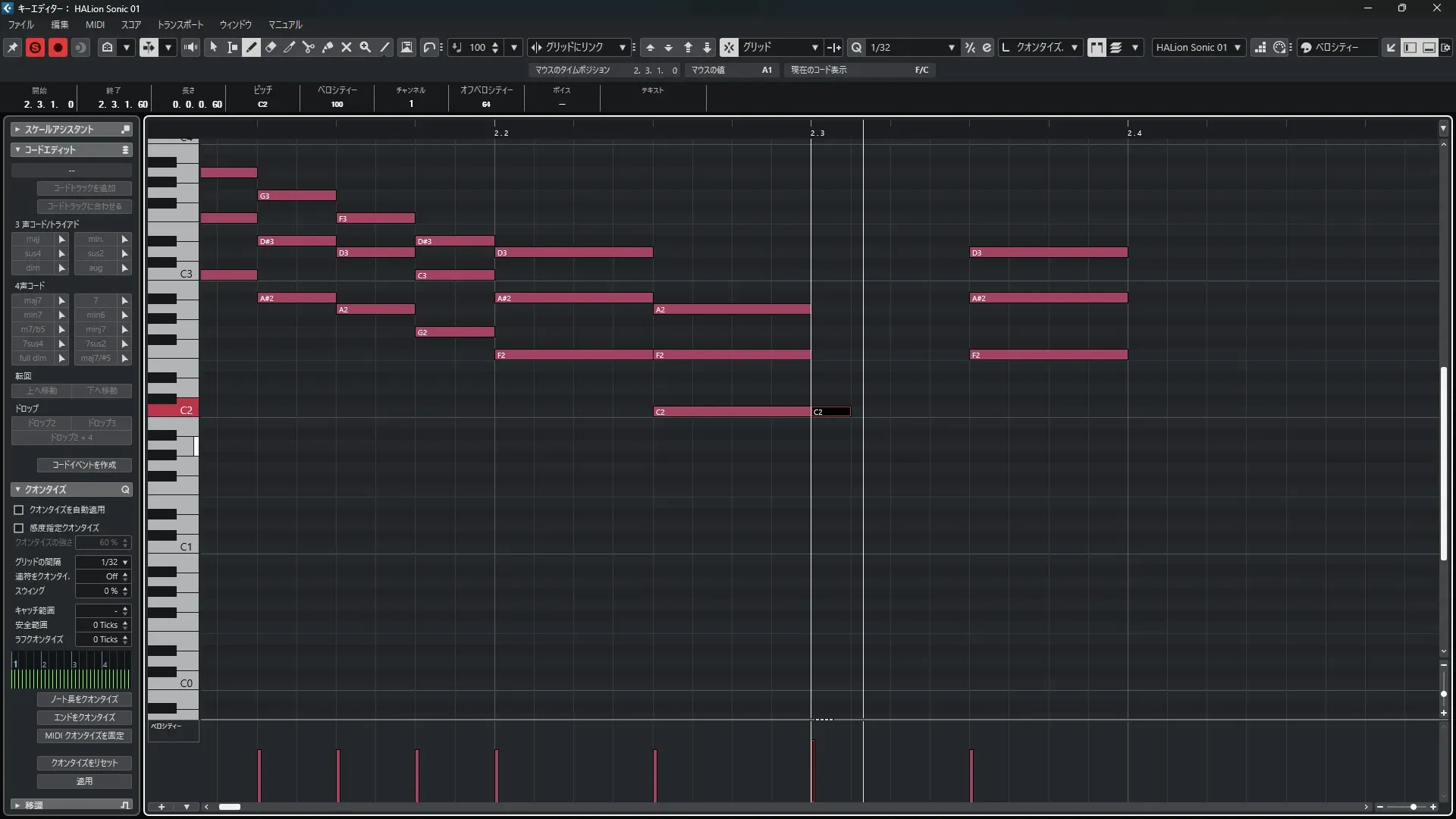Click the コードイベントを作成 button
1456x819 pixels.
tap(84, 465)
